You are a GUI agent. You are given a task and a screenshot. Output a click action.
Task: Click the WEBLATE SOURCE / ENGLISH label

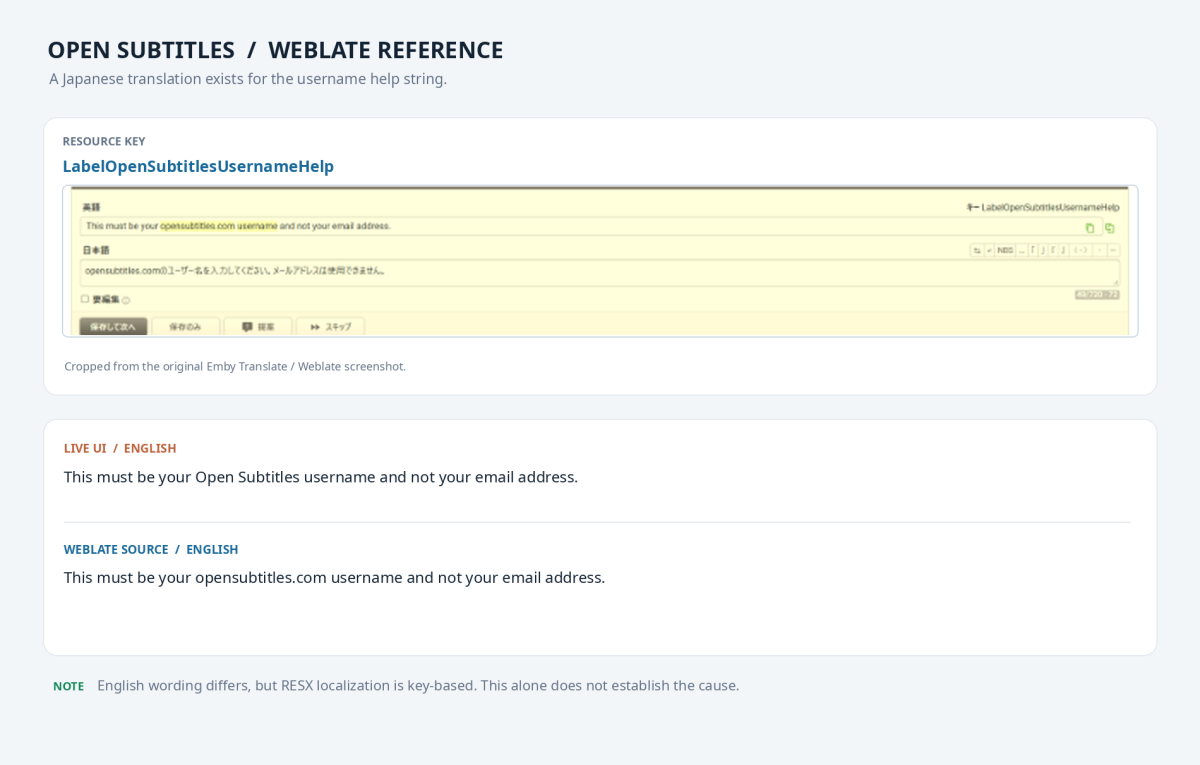151,549
